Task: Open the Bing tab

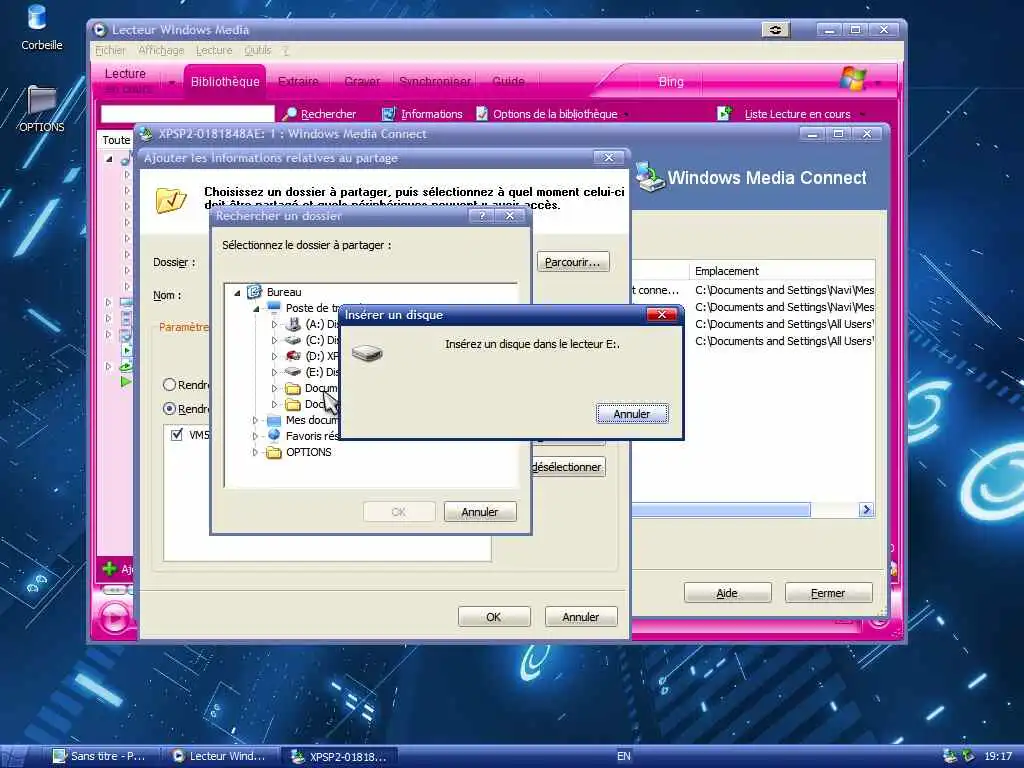Action: (671, 82)
